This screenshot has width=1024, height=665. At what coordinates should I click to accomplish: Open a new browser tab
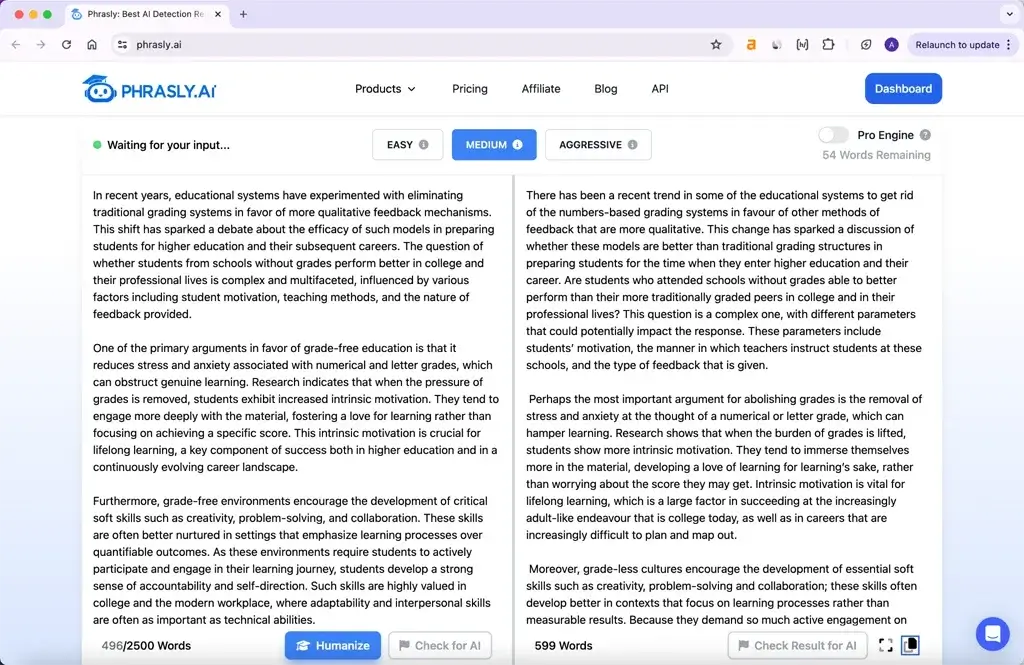[x=243, y=14]
